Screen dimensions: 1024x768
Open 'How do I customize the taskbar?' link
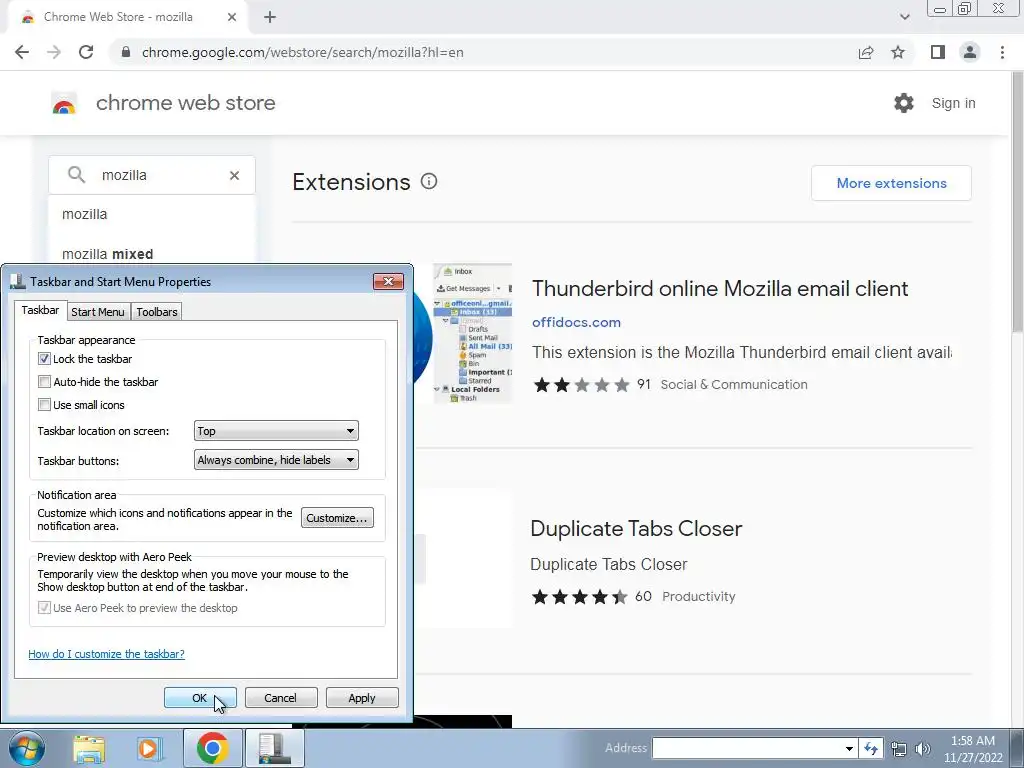pos(106,654)
